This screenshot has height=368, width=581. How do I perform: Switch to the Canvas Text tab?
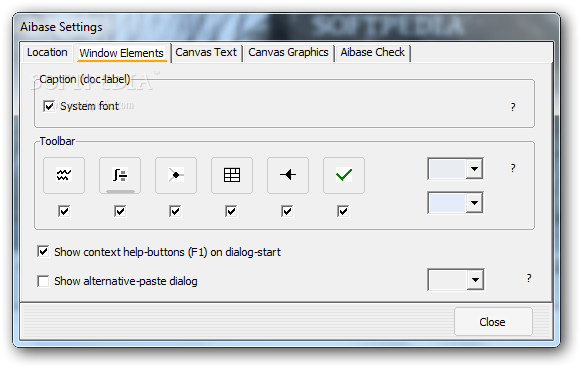click(206, 52)
